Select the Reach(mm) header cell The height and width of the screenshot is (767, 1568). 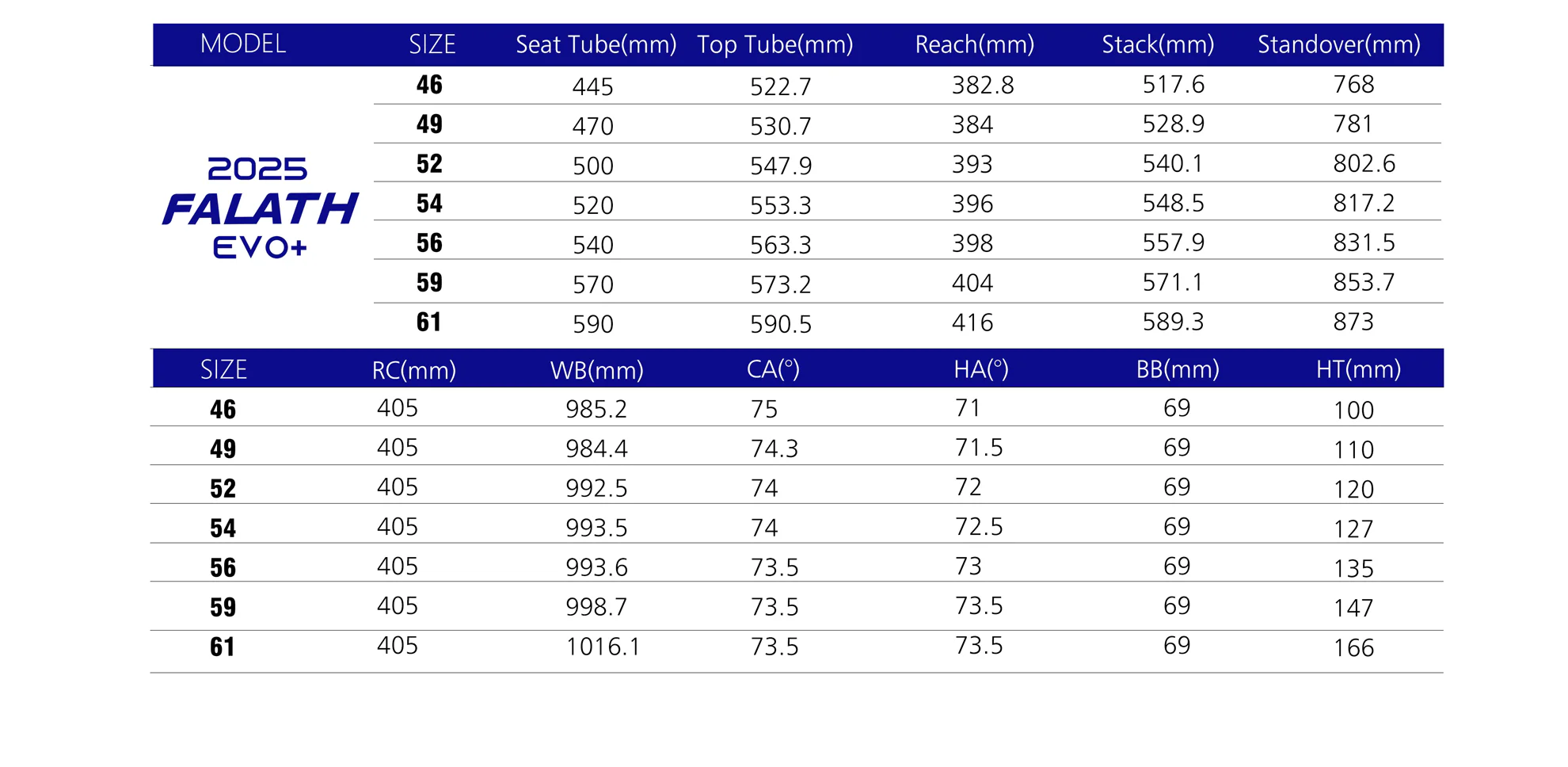[974, 44]
